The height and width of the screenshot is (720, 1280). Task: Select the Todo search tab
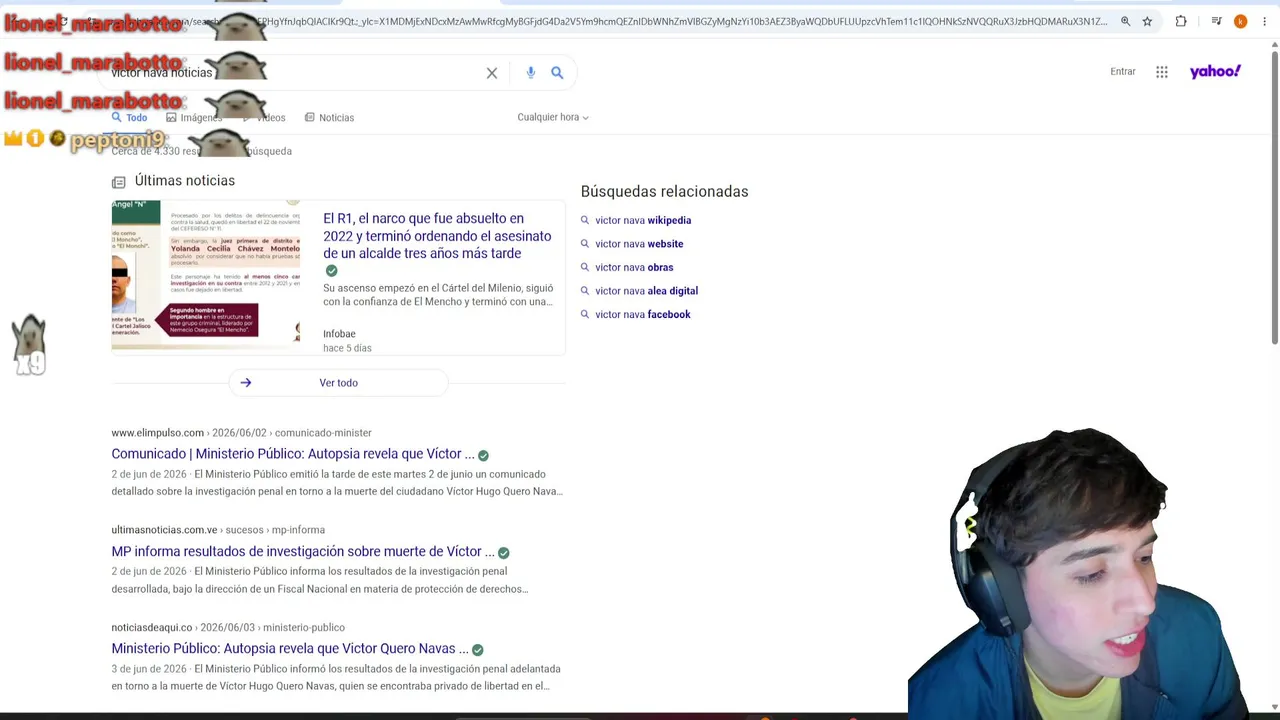(130, 117)
